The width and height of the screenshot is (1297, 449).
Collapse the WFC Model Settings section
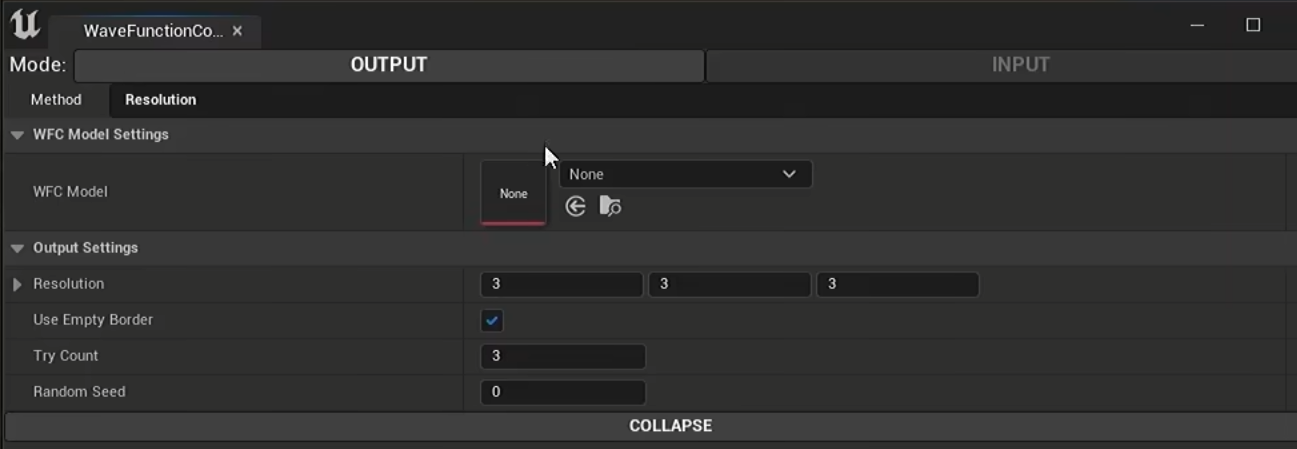(17, 135)
